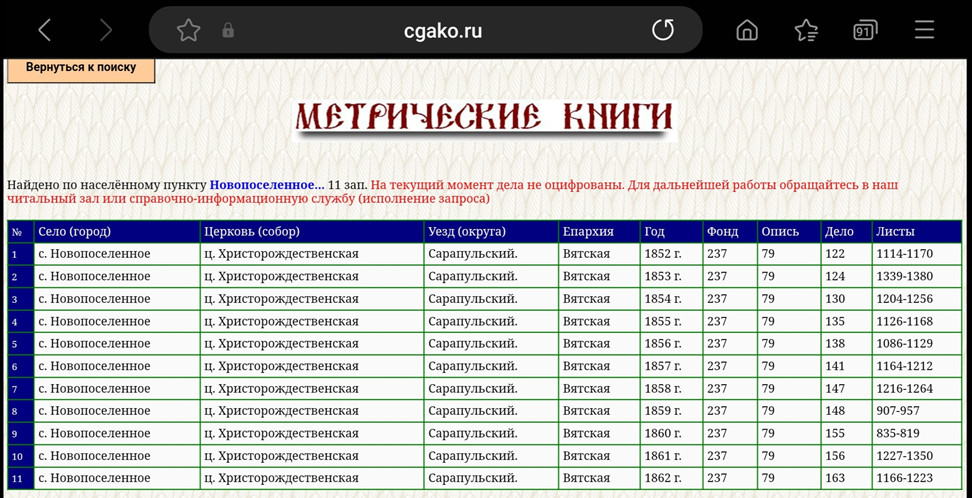Bookmark page with address bar star
972x498 pixels.
point(188,31)
